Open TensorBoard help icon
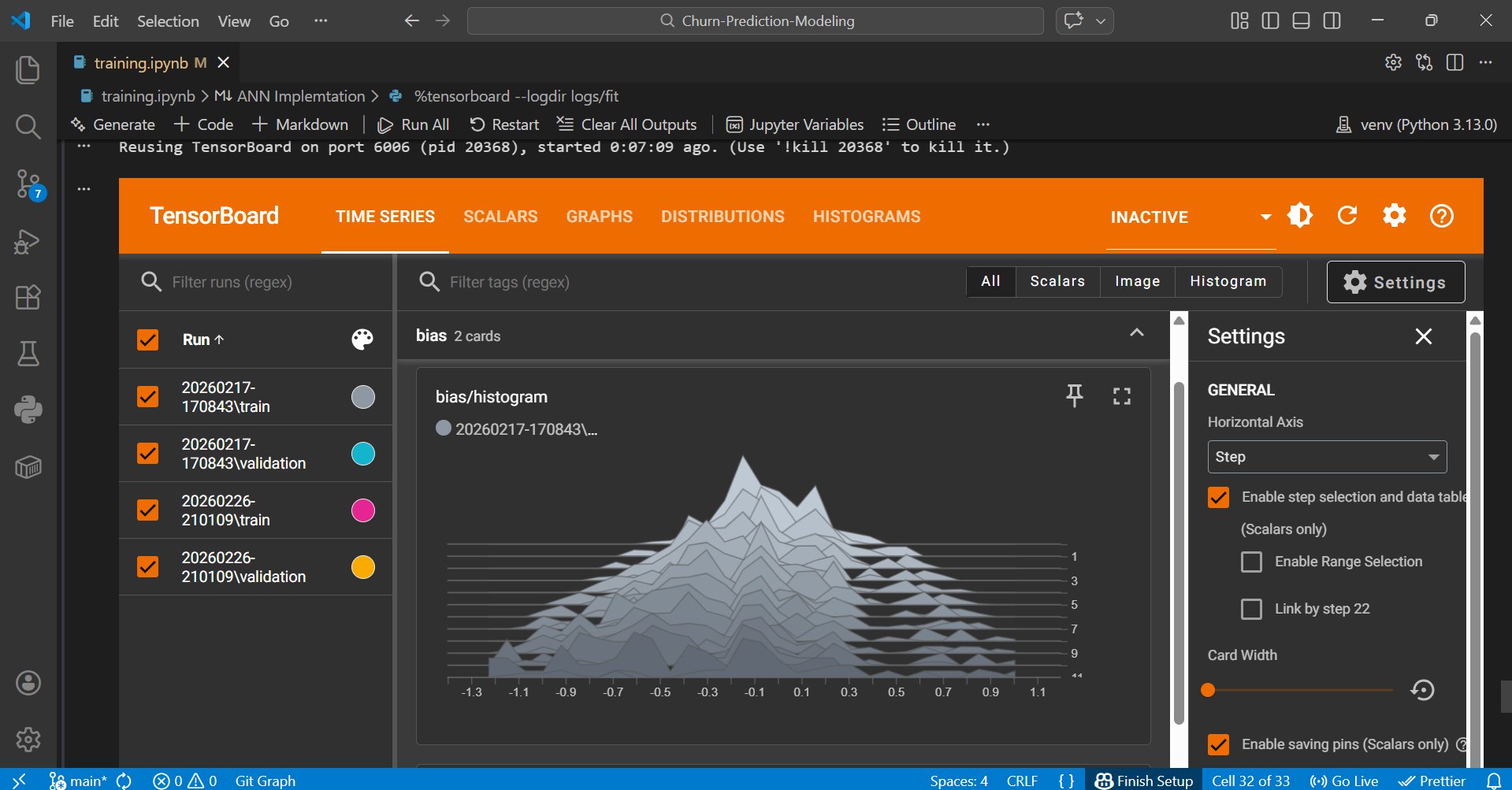1512x790 pixels. [1441, 216]
